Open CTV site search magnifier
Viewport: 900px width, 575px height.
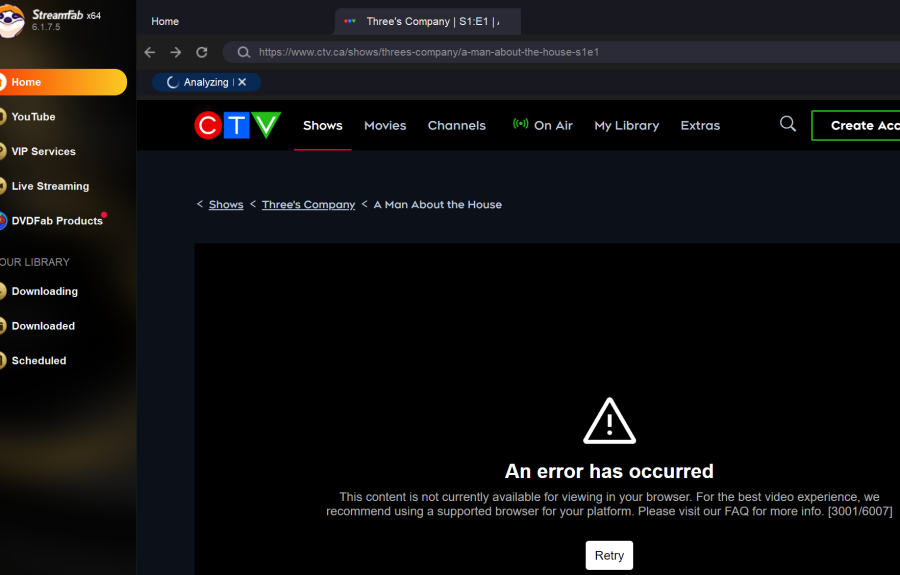(788, 123)
